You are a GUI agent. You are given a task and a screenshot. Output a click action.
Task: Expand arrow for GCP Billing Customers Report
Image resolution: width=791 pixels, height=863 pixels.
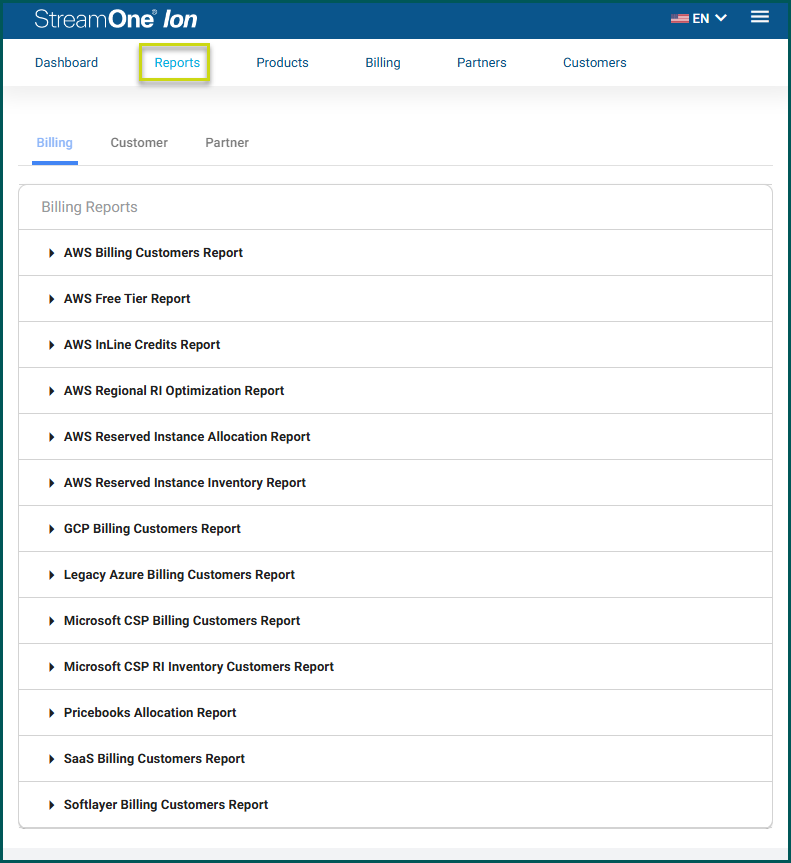[x=52, y=529]
